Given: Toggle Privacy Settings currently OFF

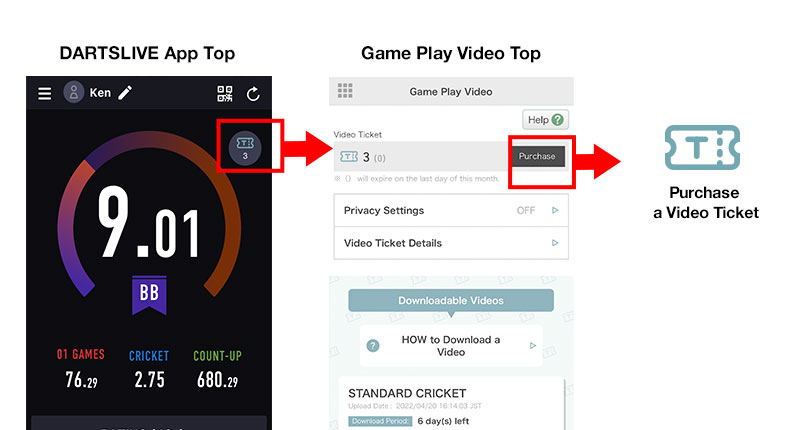Looking at the screenshot, I should coord(526,210).
